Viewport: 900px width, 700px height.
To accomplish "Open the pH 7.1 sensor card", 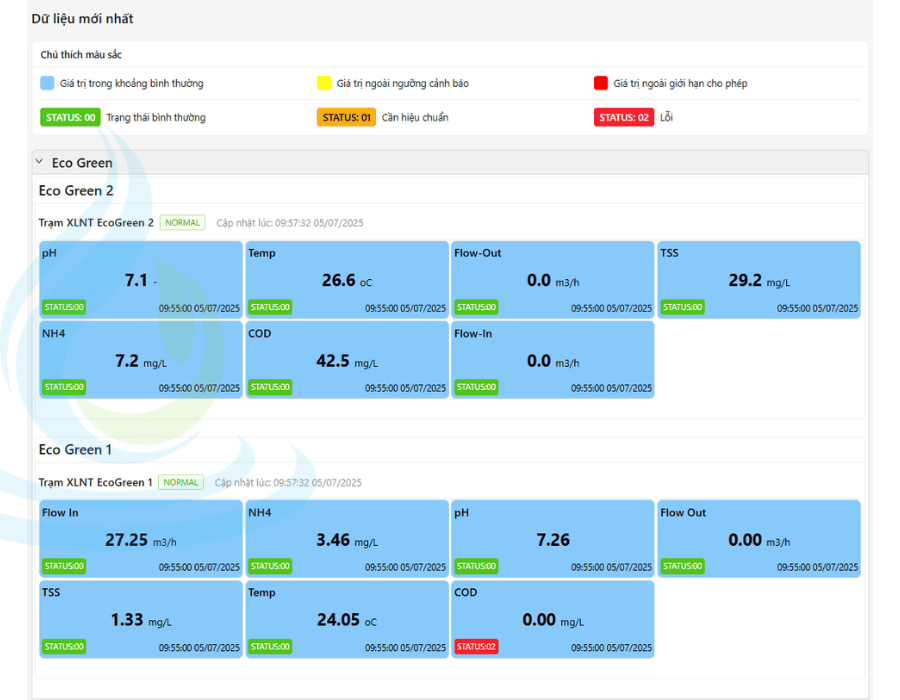I will (141, 280).
